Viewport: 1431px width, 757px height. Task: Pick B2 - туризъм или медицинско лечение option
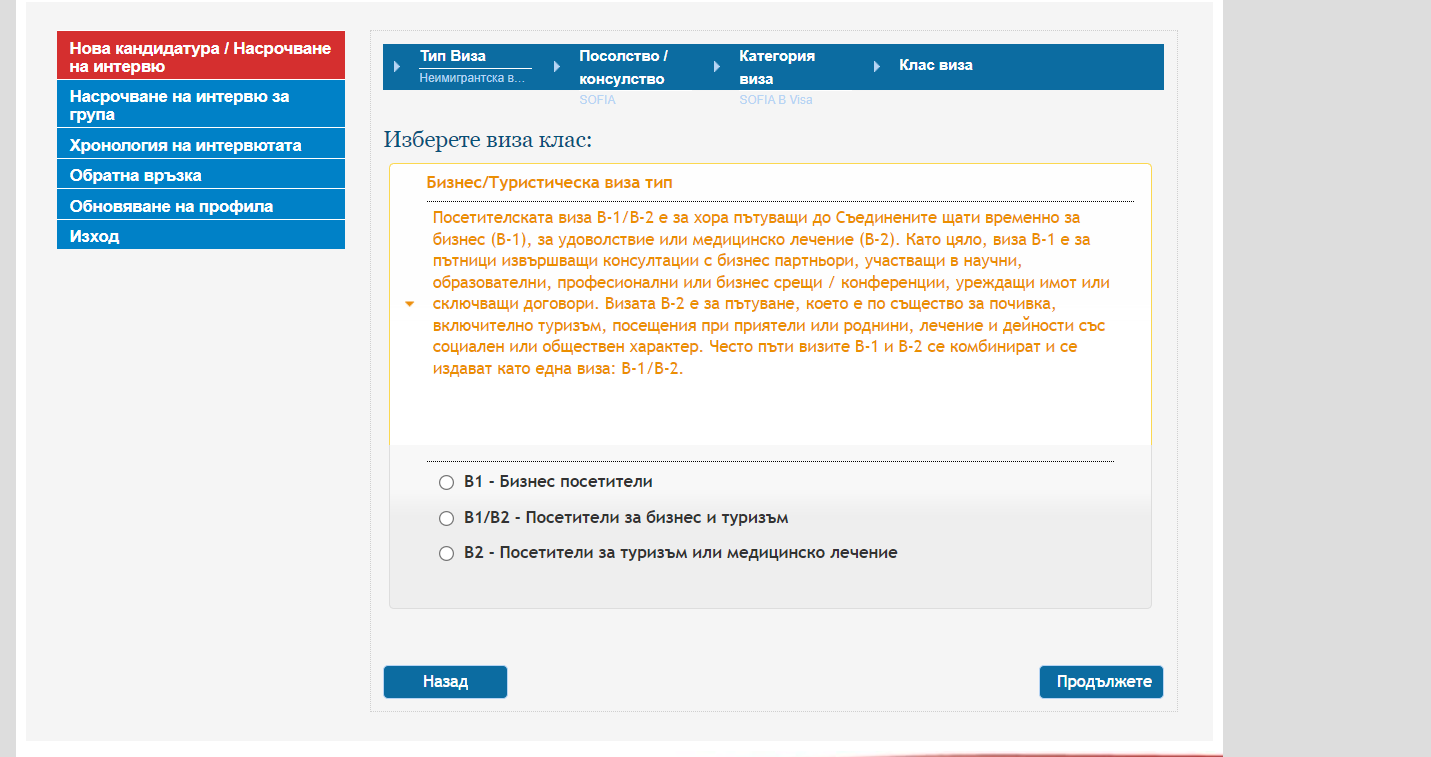tap(447, 554)
